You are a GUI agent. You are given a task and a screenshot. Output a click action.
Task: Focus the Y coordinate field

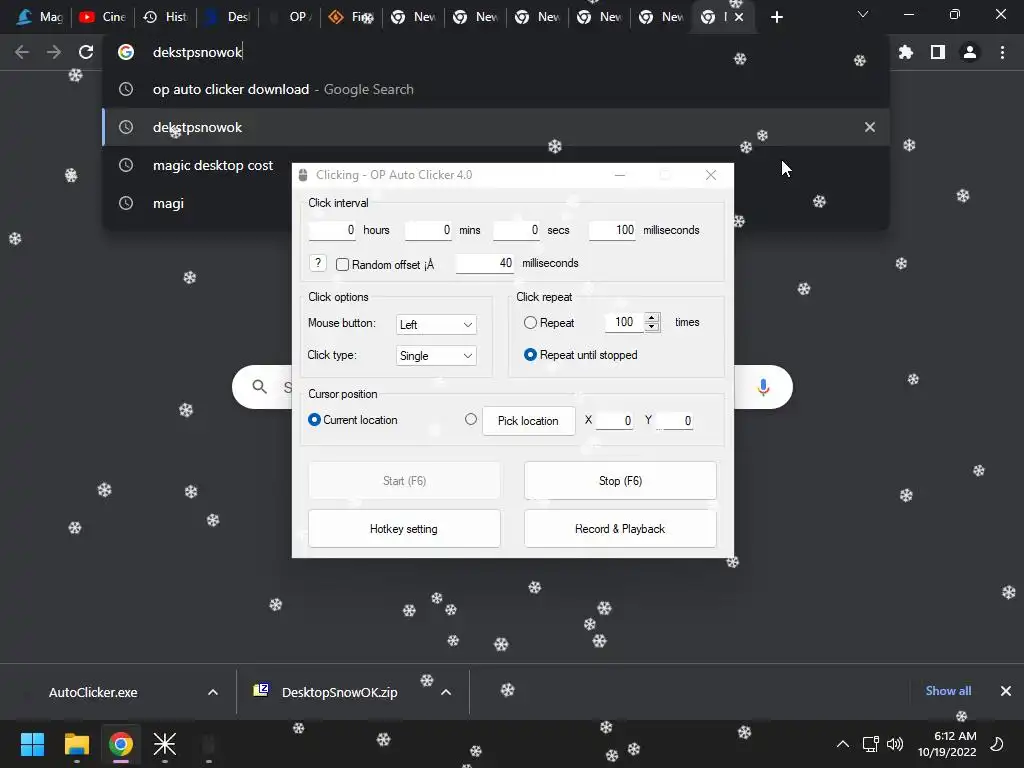(675, 421)
